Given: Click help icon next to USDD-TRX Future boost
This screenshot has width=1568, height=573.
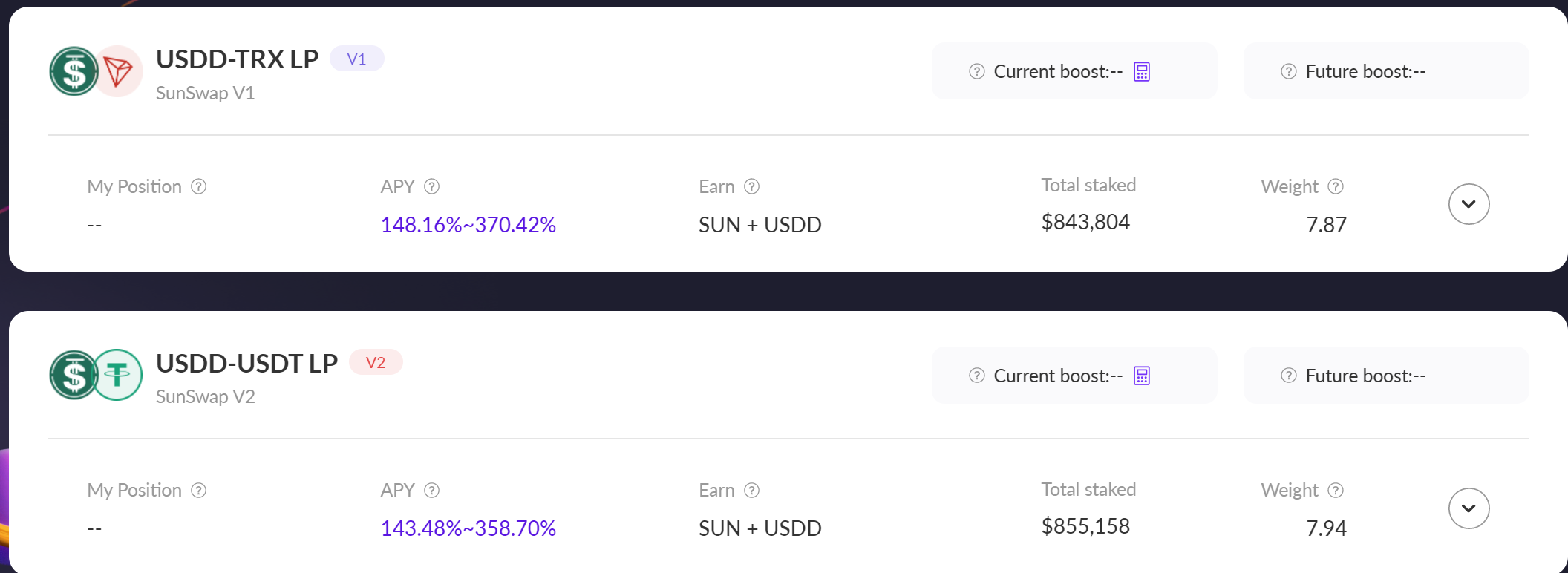Looking at the screenshot, I should pyautogui.click(x=1289, y=72).
